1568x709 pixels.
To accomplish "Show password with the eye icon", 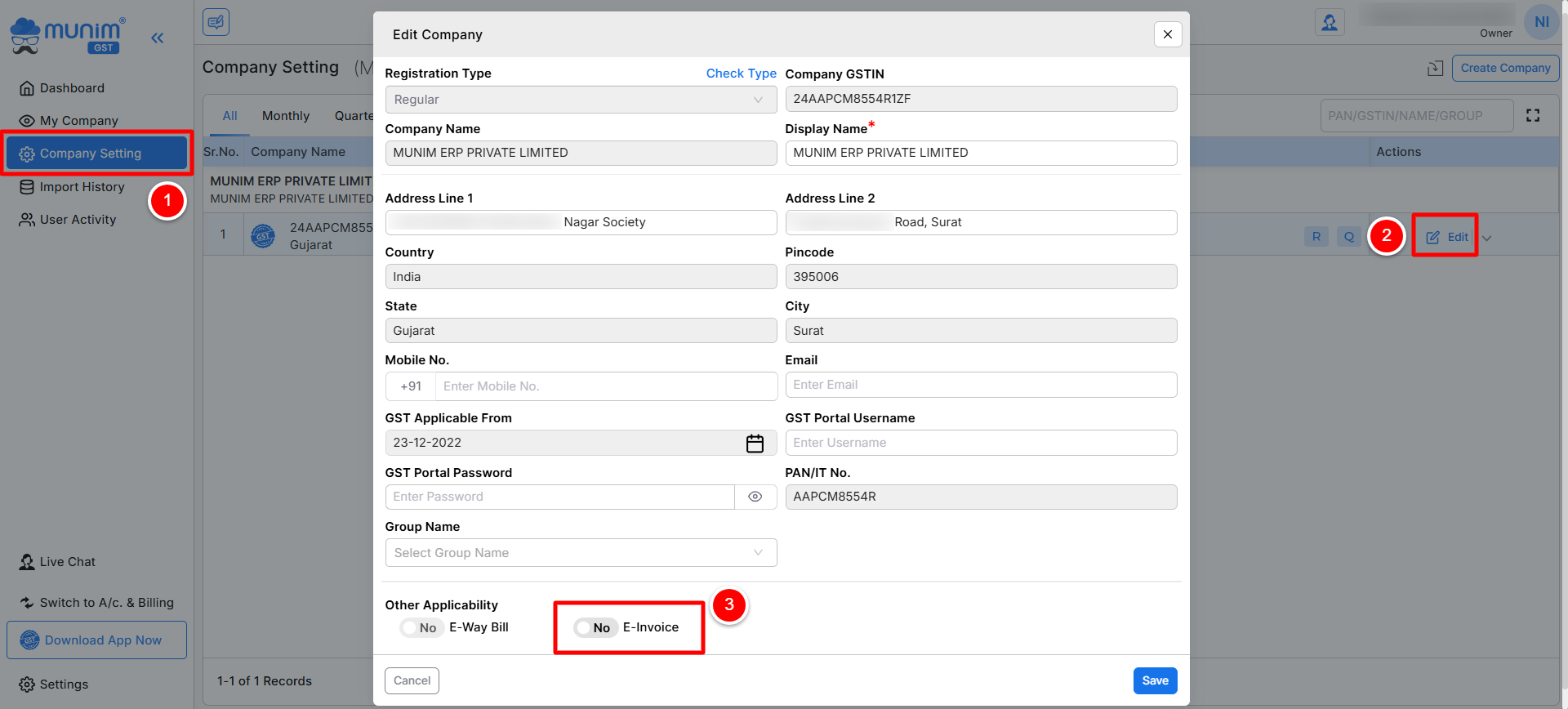I will (x=755, y=497).
